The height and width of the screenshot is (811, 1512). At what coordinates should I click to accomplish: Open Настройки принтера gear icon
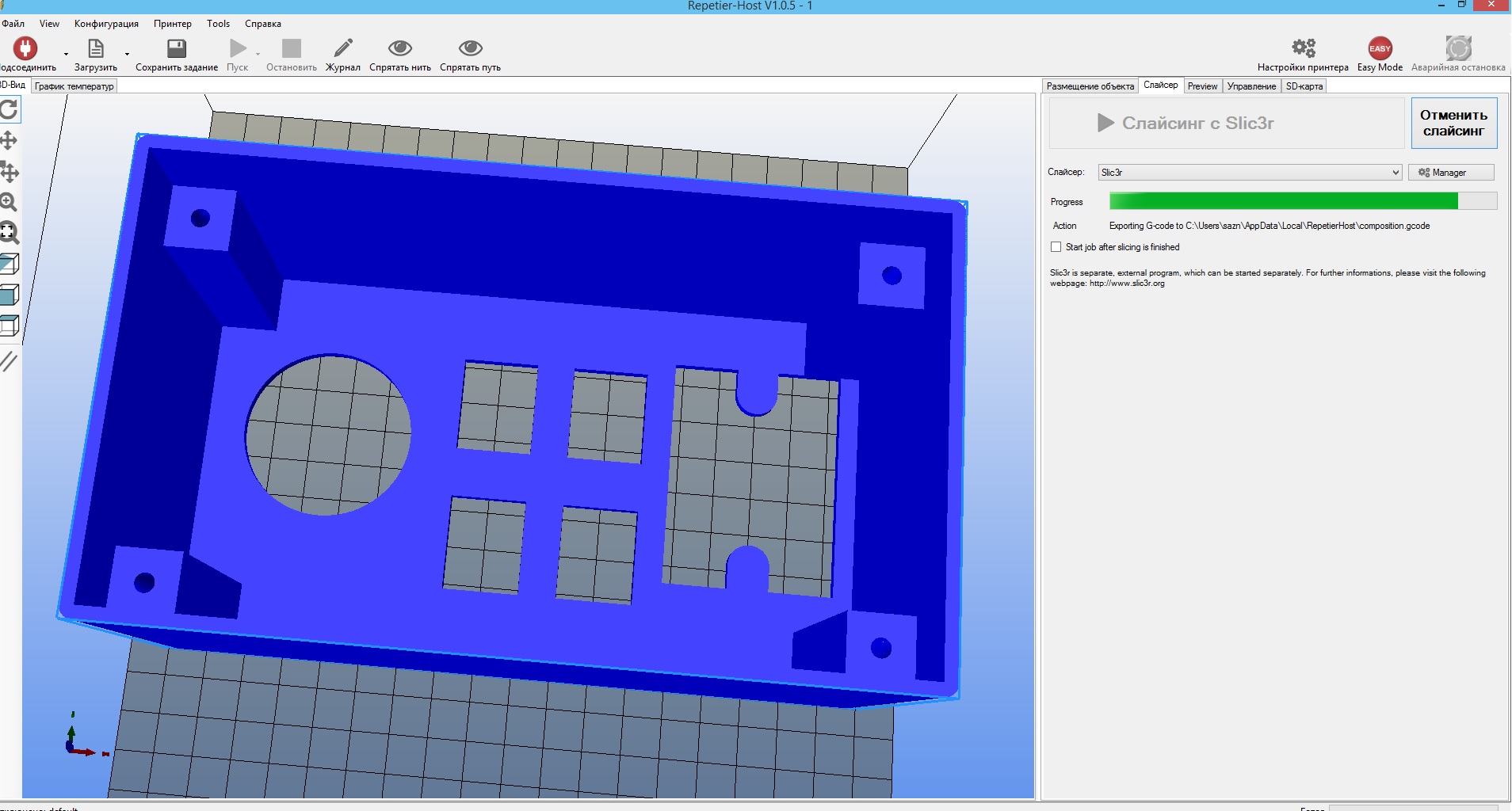click(1303, 49)
